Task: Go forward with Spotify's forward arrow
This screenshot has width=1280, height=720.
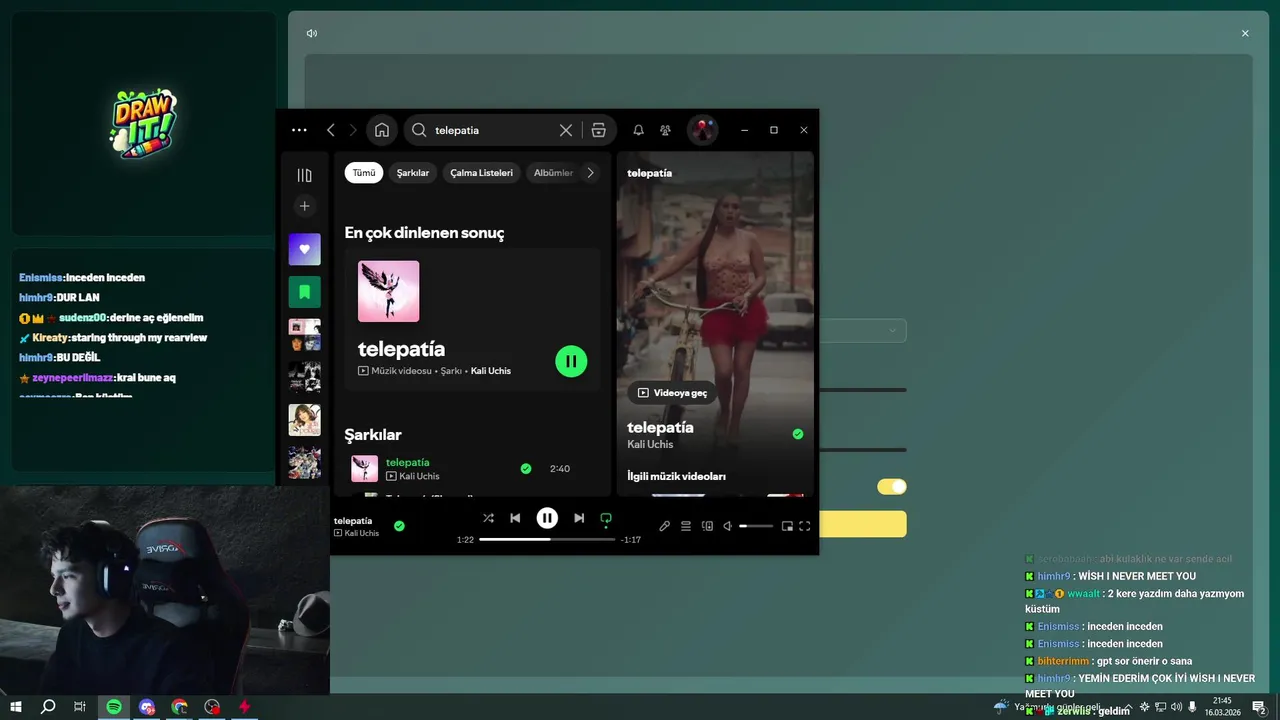Action: (355, 130)
